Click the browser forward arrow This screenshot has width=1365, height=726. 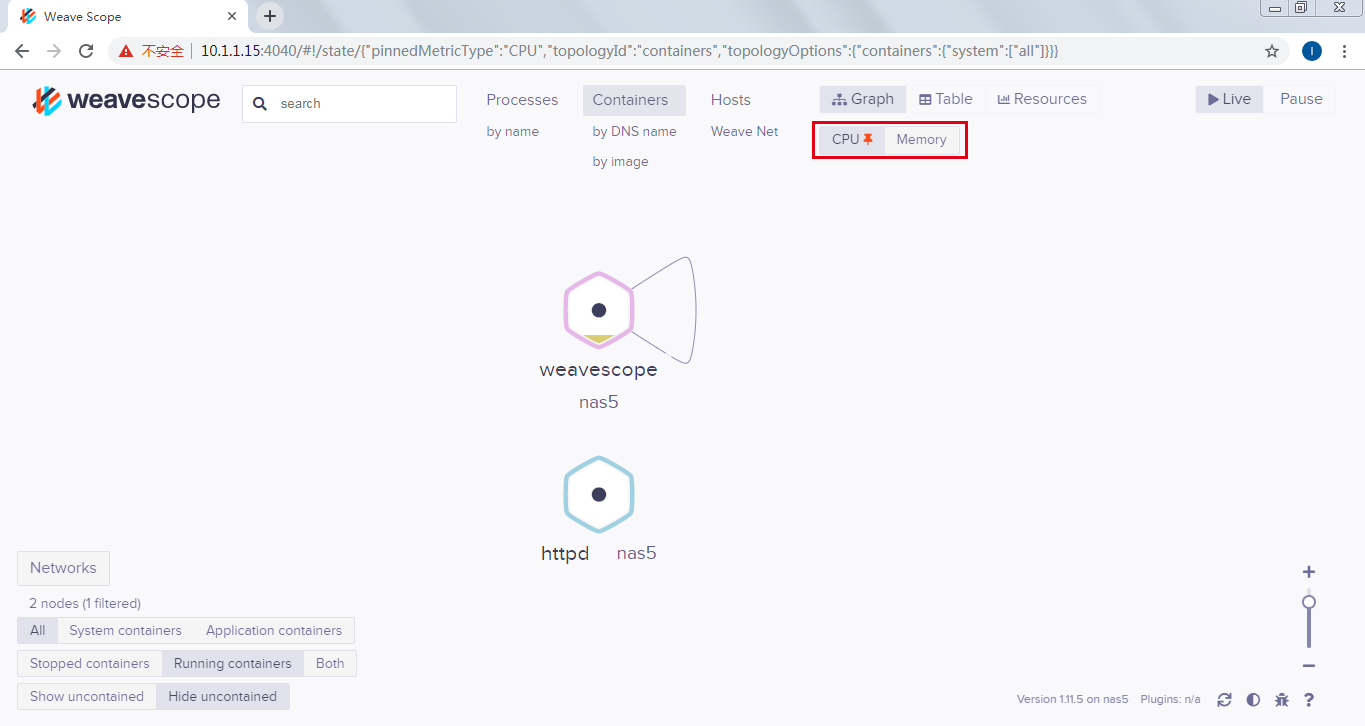coord(54,51)
